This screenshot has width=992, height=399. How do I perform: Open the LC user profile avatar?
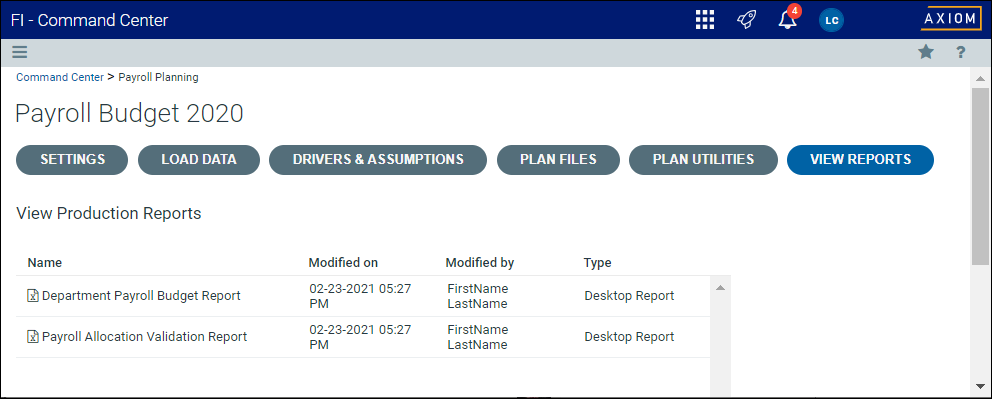(x=831, y=20)
